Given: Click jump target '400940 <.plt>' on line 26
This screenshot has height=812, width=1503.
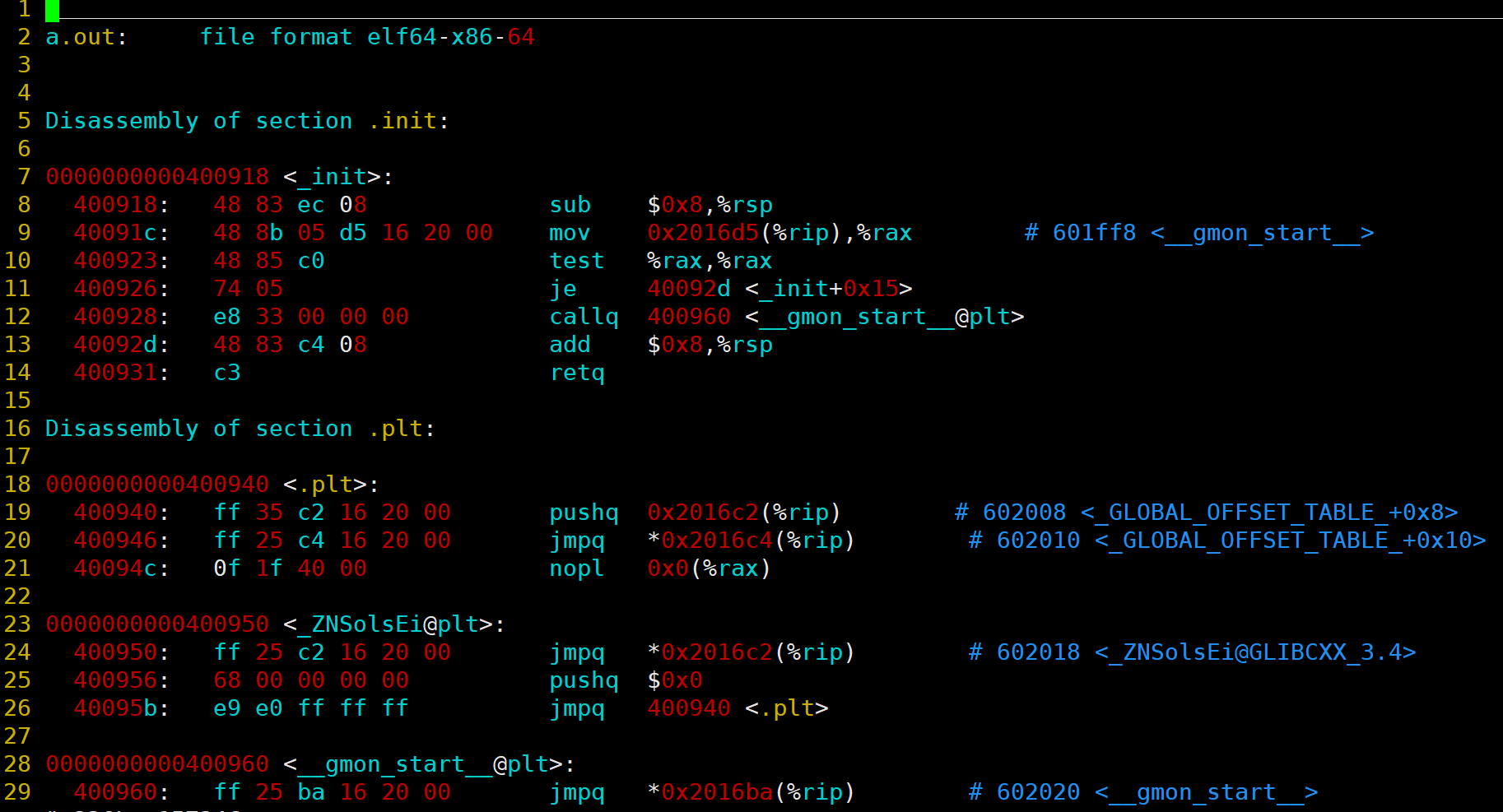Looking at the screenshot, I should pyautogui.click(x=738, y=708).
